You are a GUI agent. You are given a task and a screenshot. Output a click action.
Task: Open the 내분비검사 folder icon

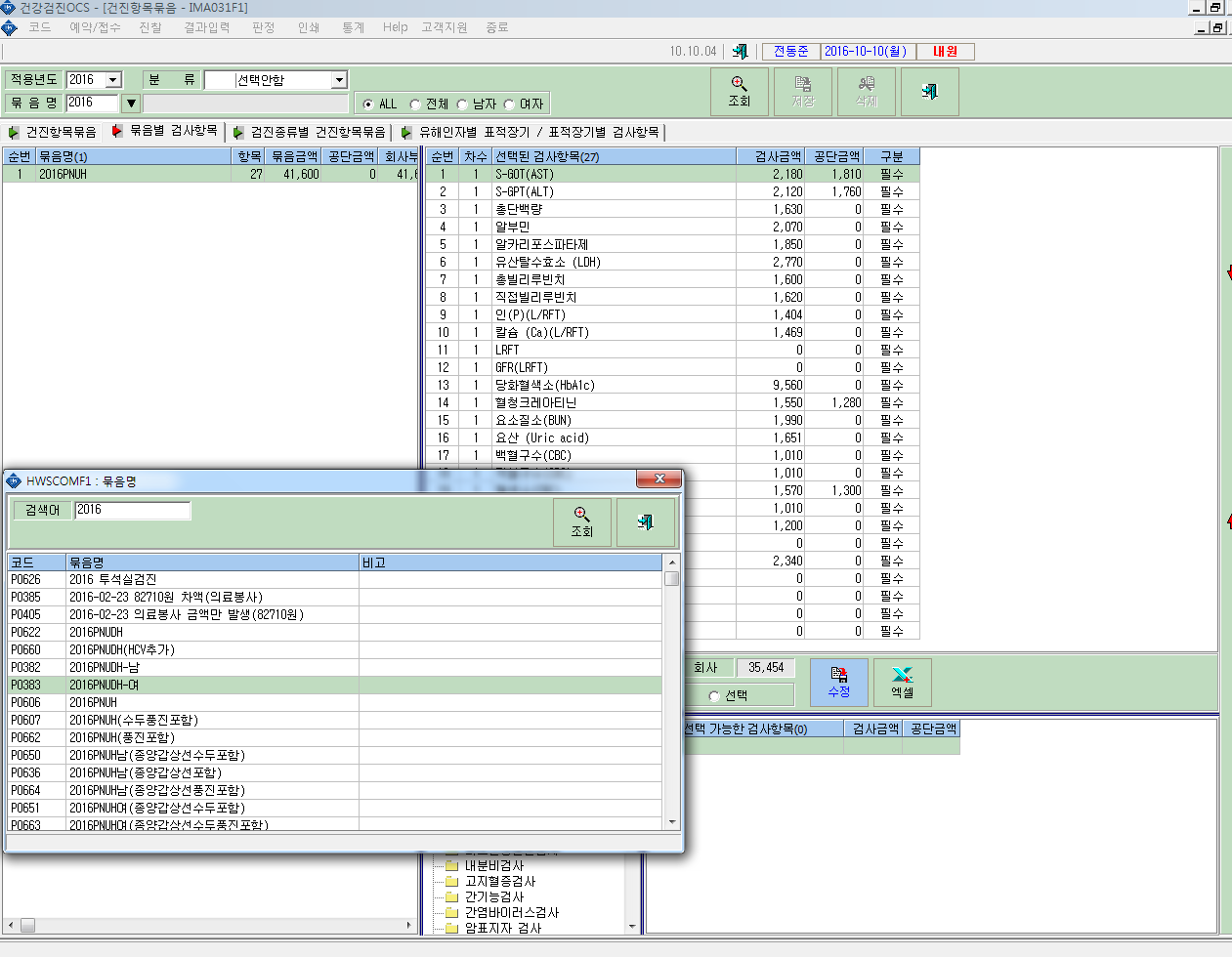point(451,865)
